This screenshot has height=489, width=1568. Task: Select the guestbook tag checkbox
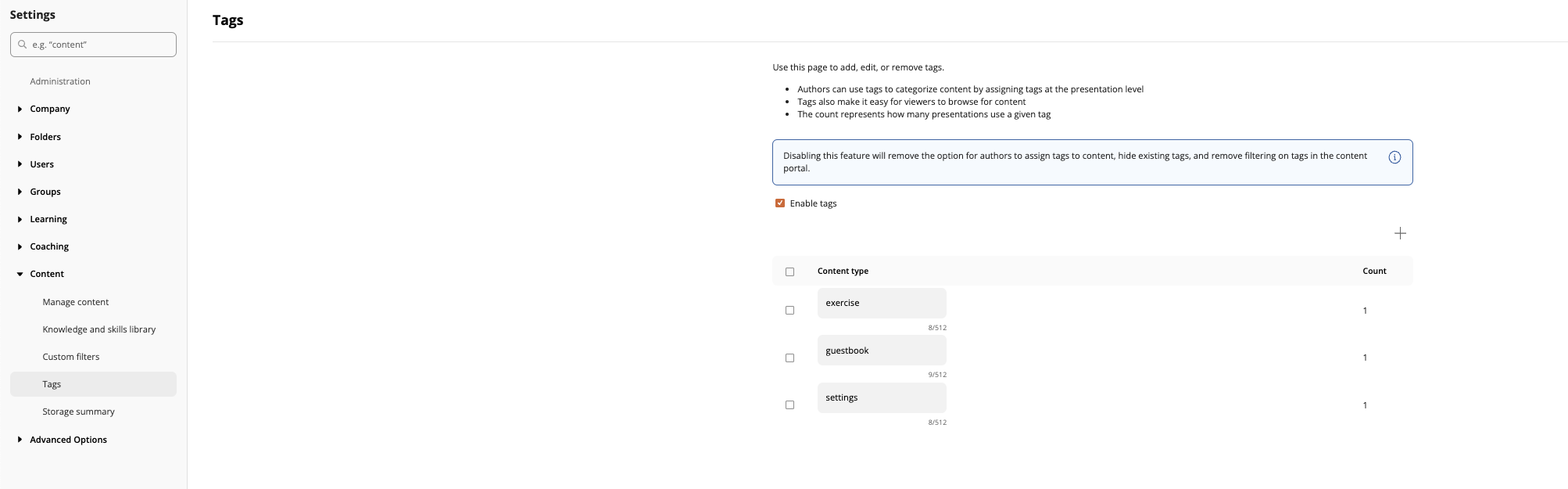(789, 358)
